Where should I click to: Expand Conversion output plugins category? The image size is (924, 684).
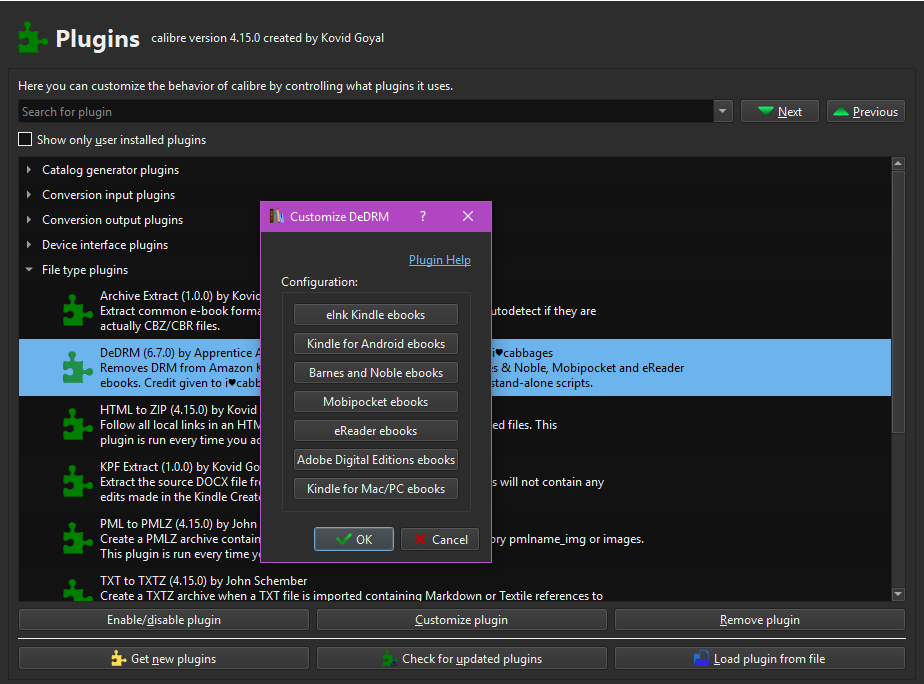(x=28, y=220)
